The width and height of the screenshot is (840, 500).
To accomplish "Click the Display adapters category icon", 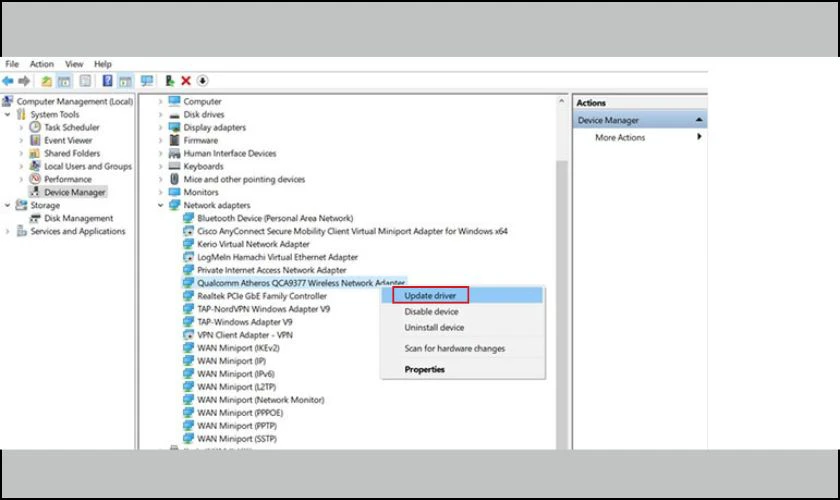I will (x=174, y=127).
